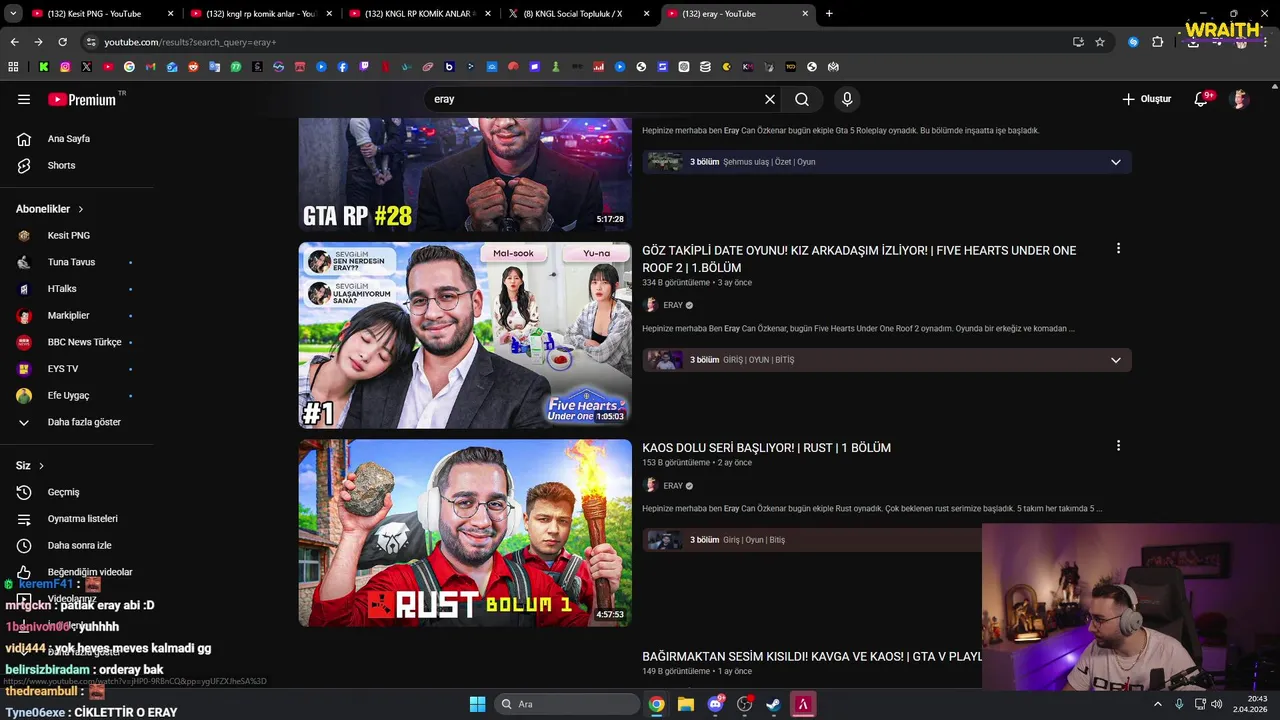This screenshot has height=720, width=1280.
Task: Open the YouTube hamburger guide menu
Action: pos(24,99)
